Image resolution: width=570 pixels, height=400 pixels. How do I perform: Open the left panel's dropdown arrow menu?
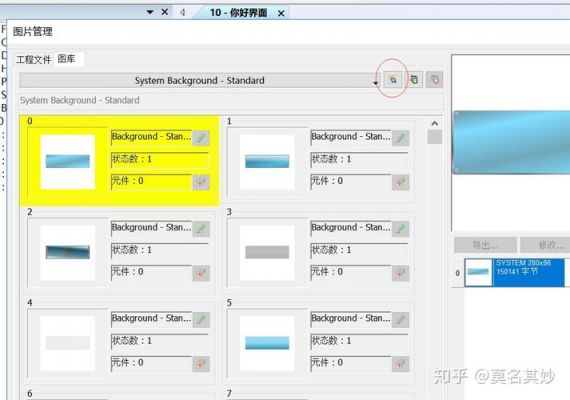click(150, 12)
